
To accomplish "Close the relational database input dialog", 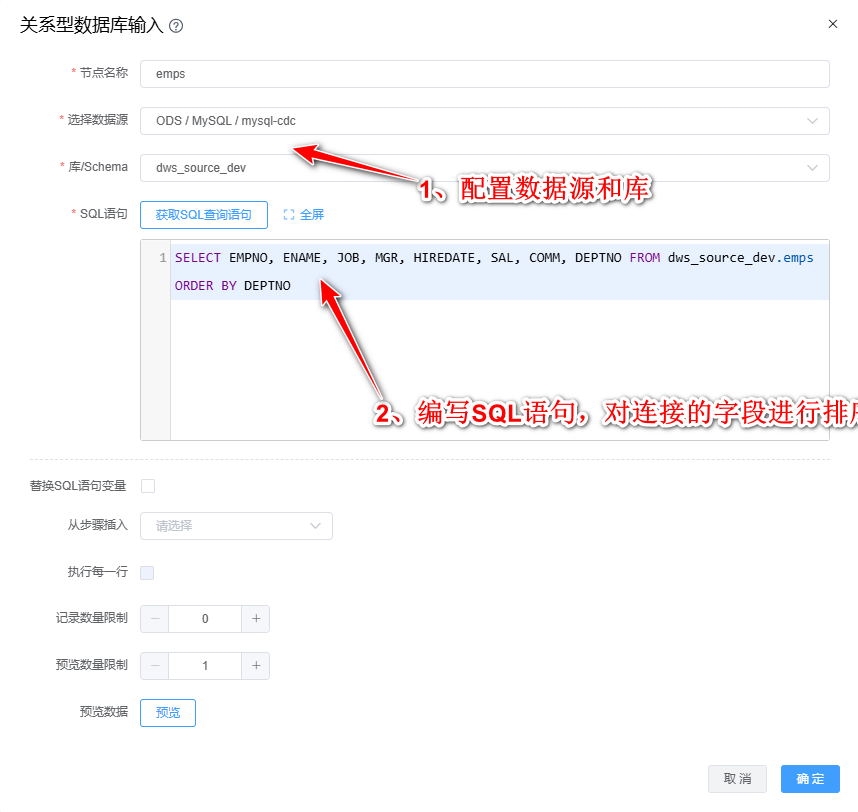I will (832, 24).
